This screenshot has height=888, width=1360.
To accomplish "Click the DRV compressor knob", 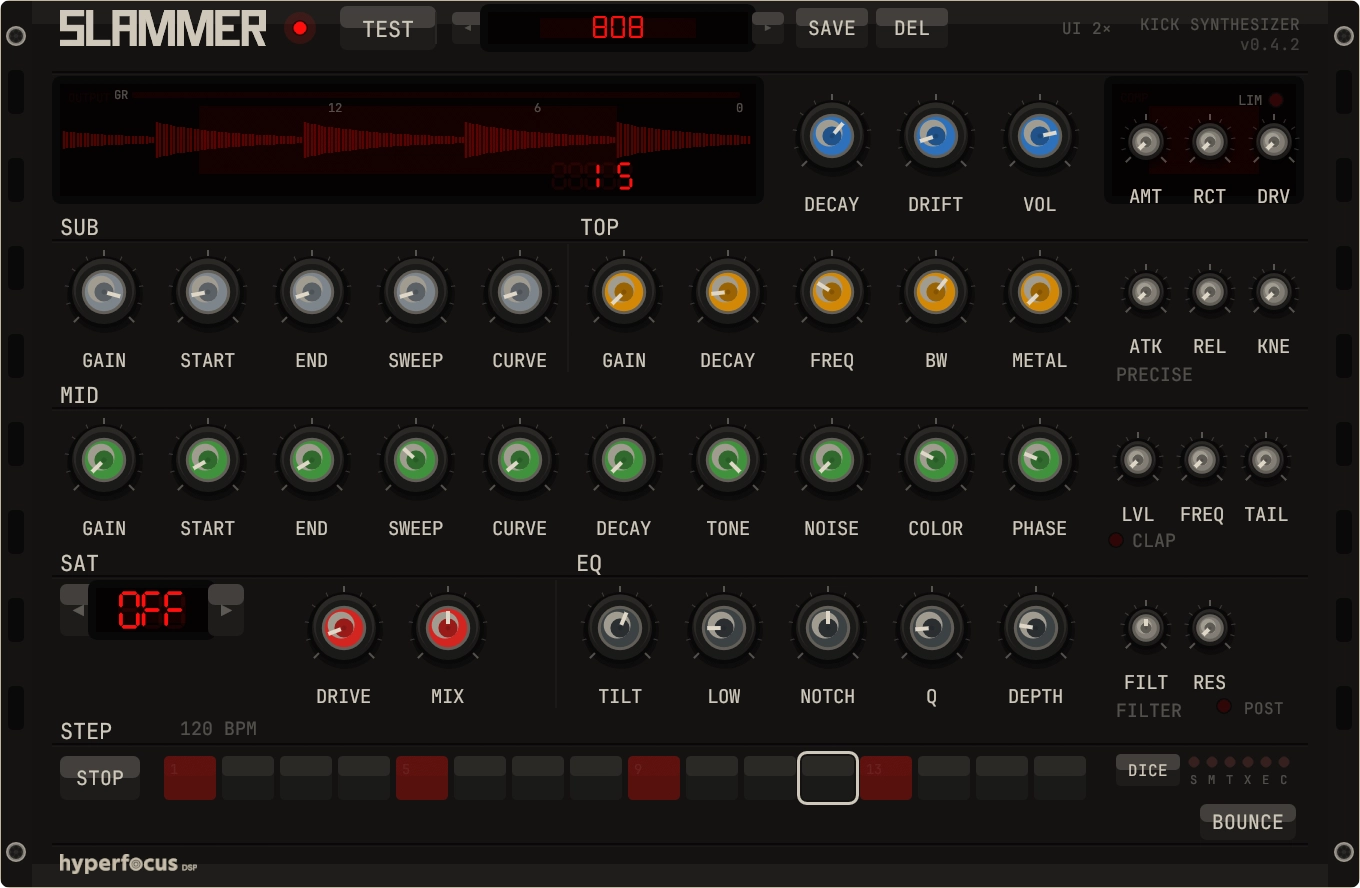I will 1273,143.
